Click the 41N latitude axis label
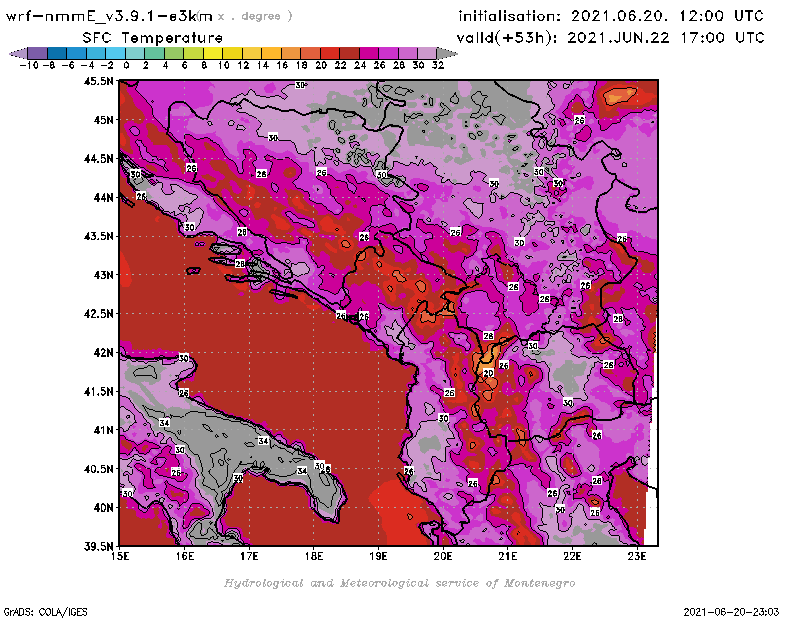The width and height of the screenshot is (800, 618). (x=103, y=430)
